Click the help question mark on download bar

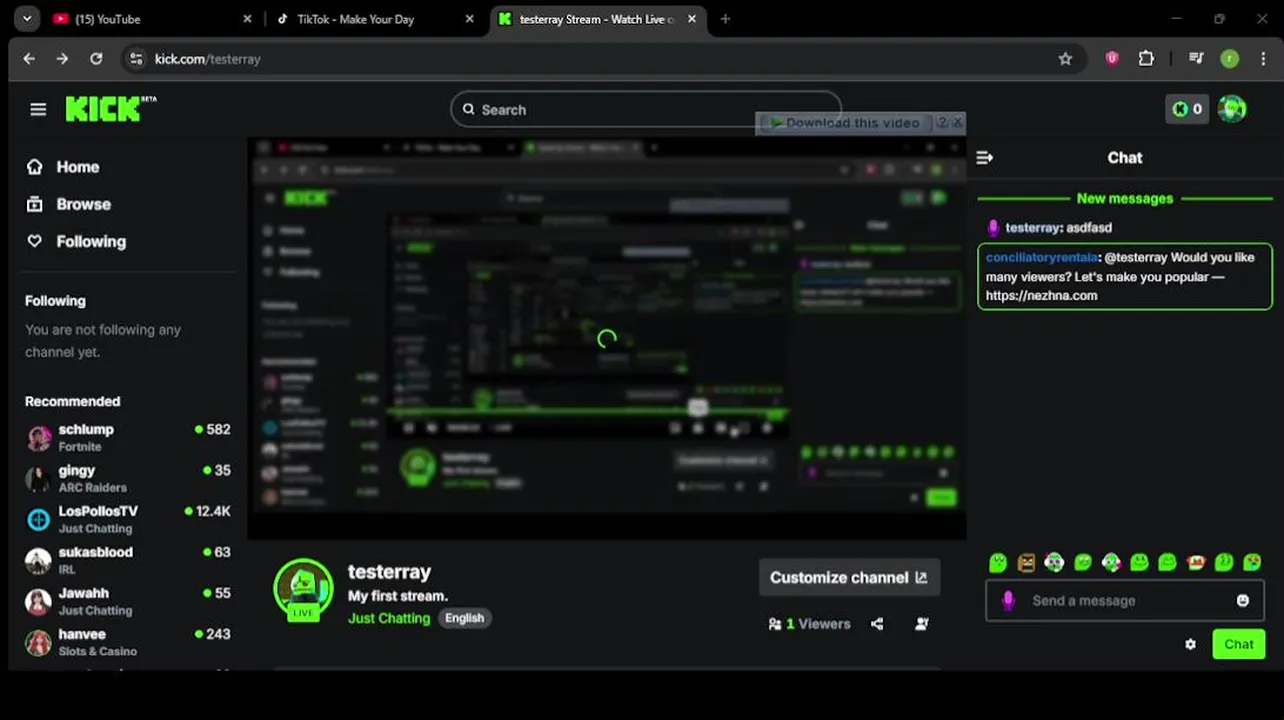pos(942,123)
